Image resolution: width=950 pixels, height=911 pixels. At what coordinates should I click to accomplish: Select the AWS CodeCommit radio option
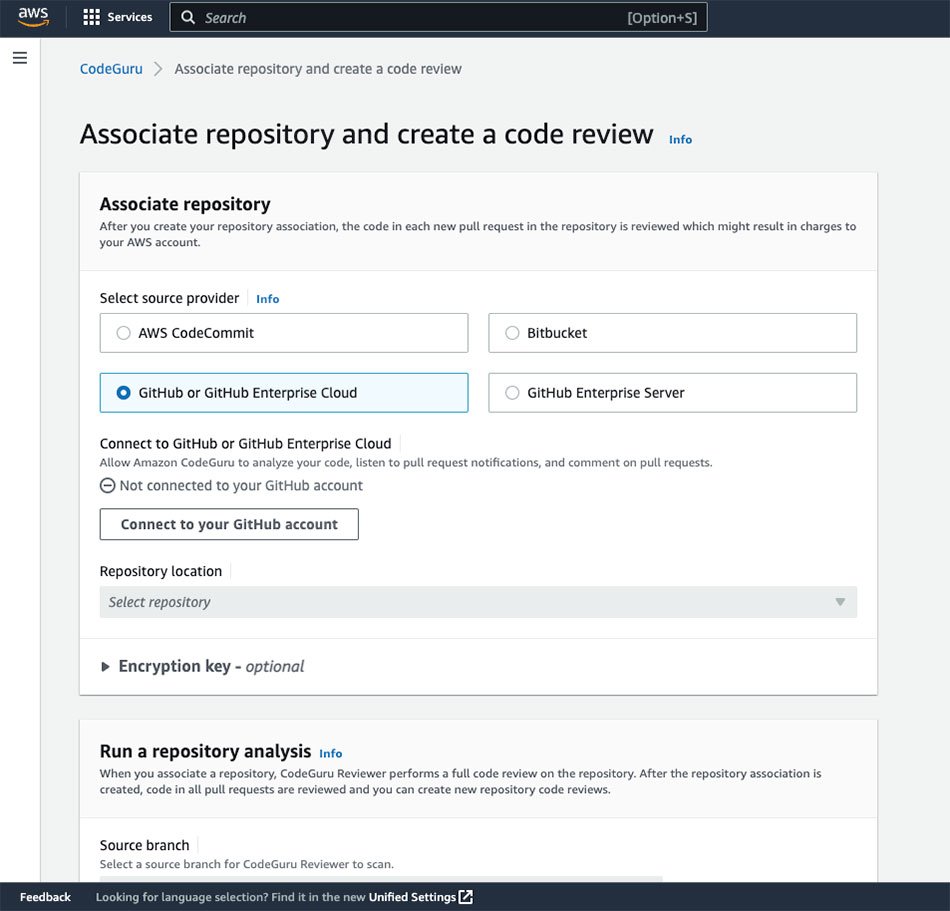coord(124,333)
